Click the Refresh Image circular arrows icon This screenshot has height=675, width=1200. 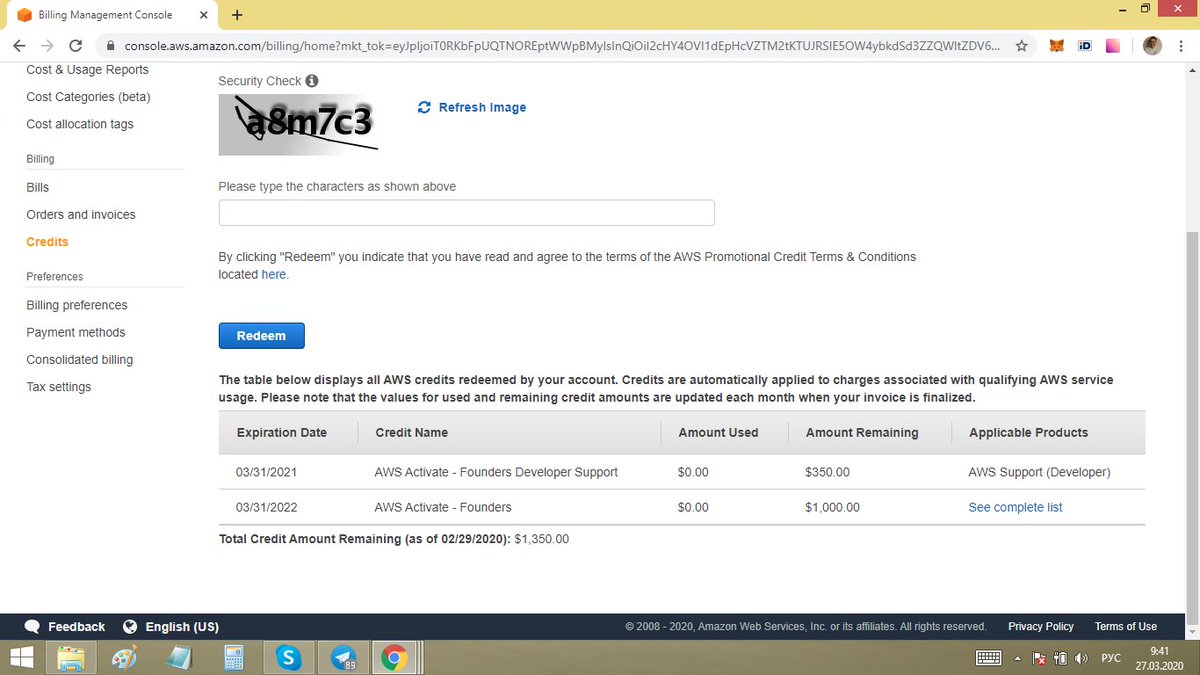tap(424, 107)
